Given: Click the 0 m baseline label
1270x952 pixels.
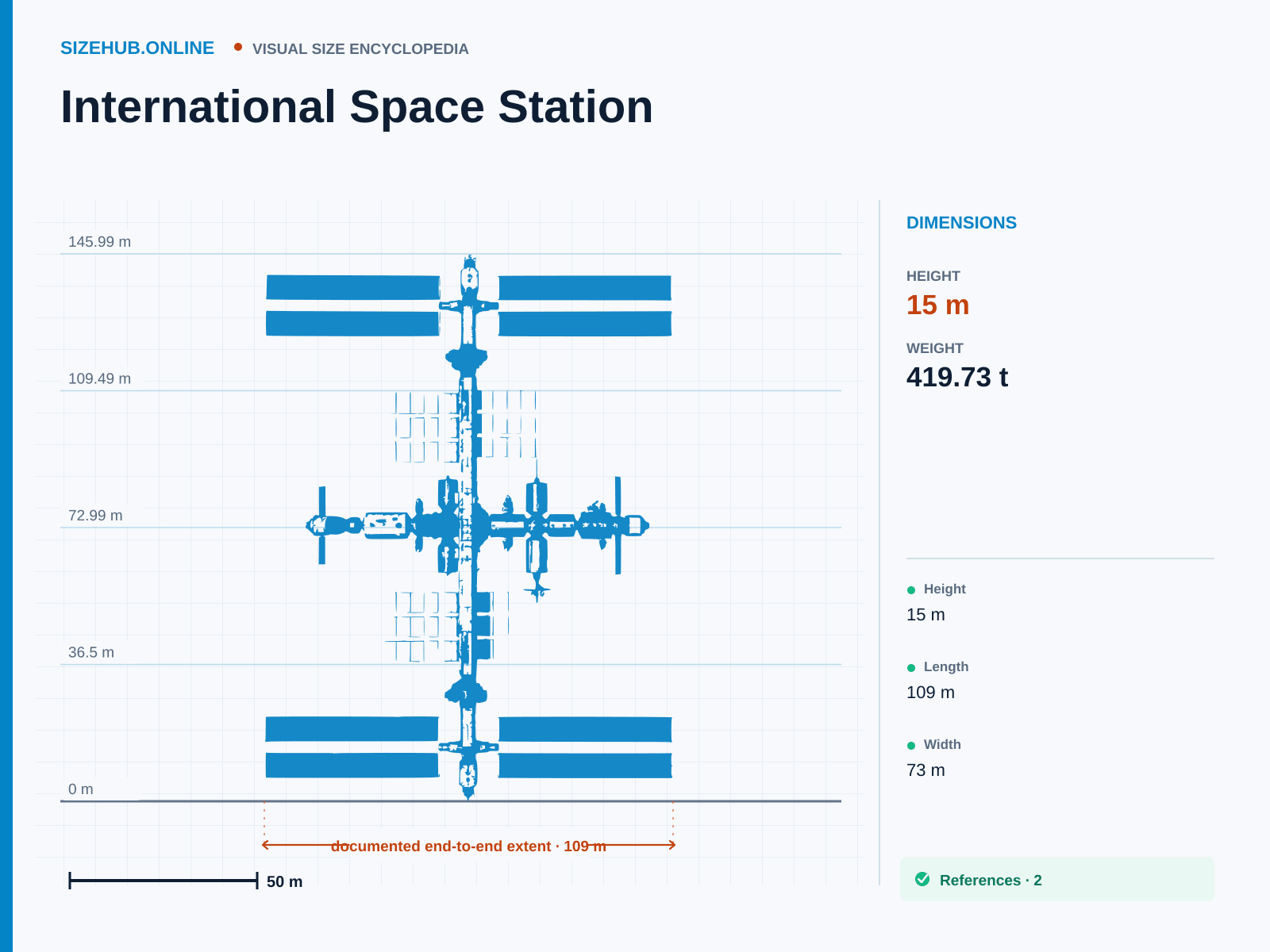Looking at the screenshot, I should click(x=80, y=789).
